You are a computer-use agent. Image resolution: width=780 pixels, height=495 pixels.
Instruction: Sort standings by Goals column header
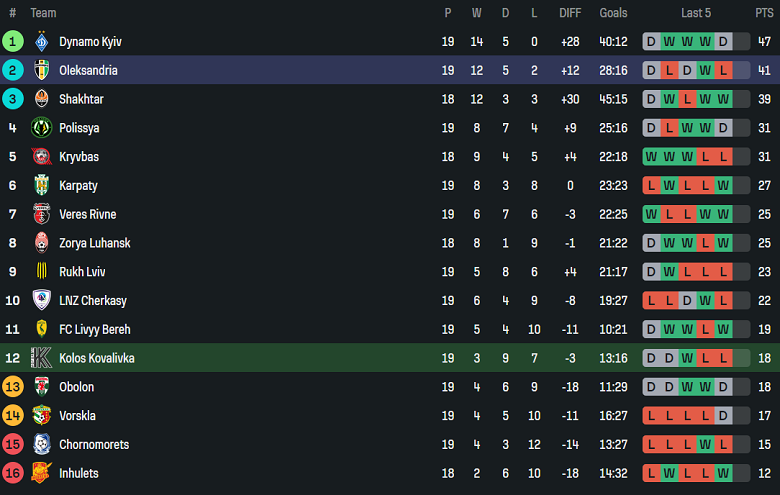(613, 13)
